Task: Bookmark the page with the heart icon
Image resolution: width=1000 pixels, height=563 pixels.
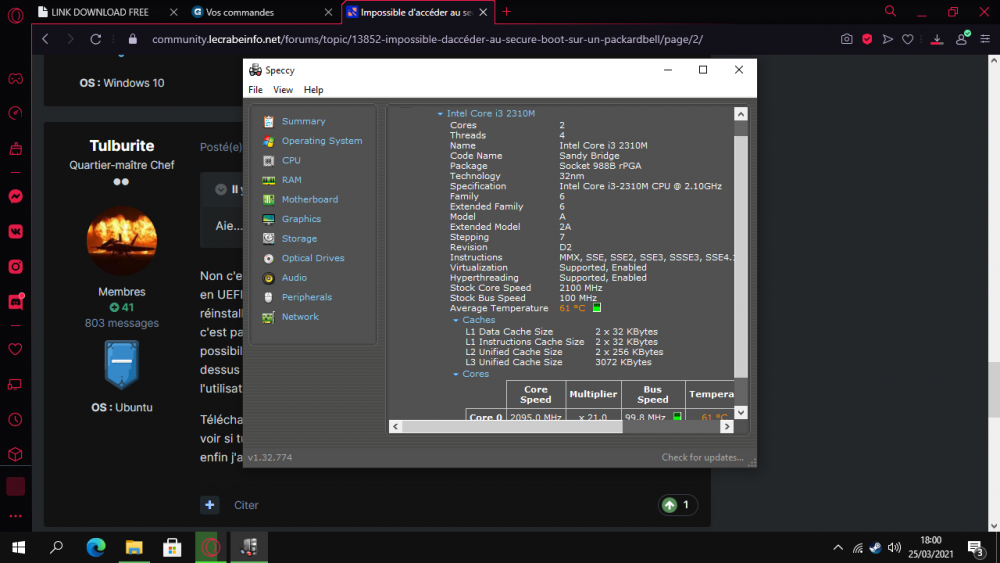Action: pos(908,39)
